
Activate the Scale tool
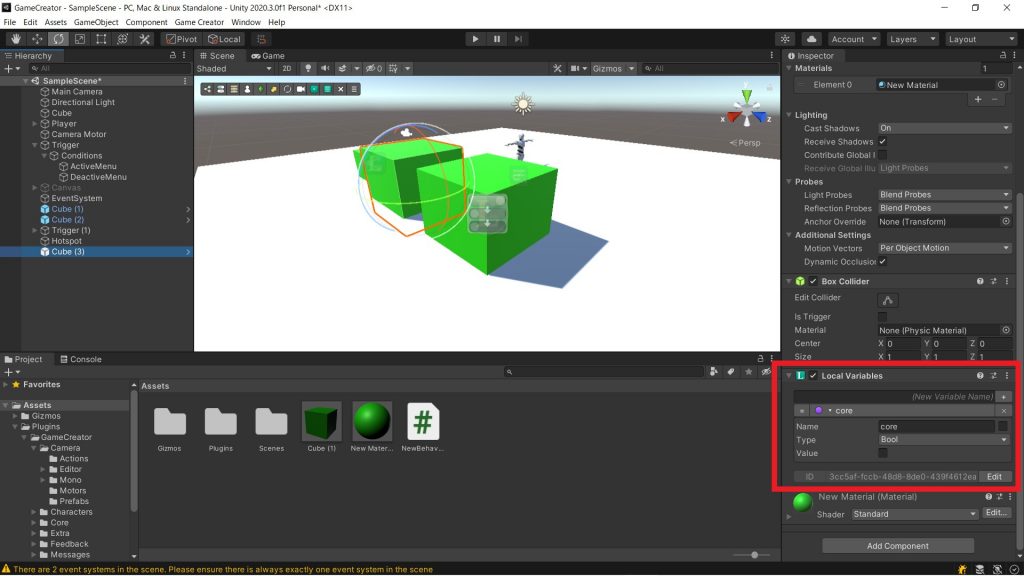79,38
